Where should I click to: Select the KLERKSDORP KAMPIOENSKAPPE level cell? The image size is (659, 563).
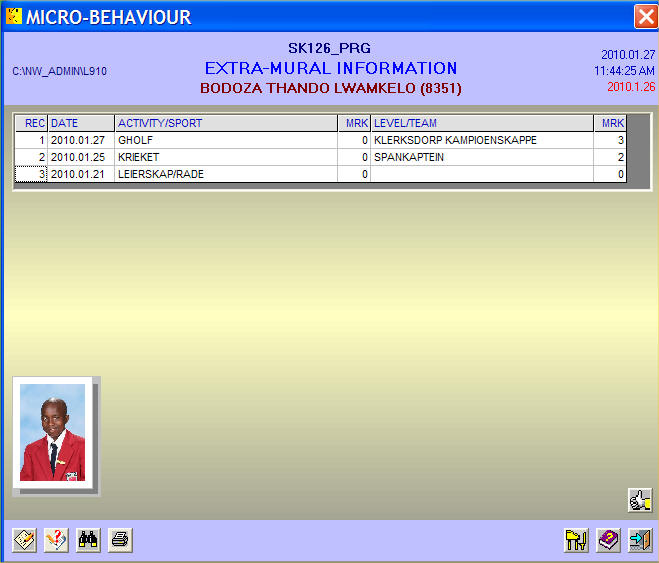481,141
